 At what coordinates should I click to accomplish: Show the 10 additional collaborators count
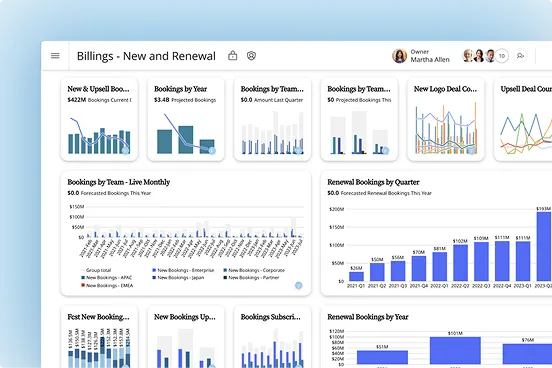click(502, 56)
